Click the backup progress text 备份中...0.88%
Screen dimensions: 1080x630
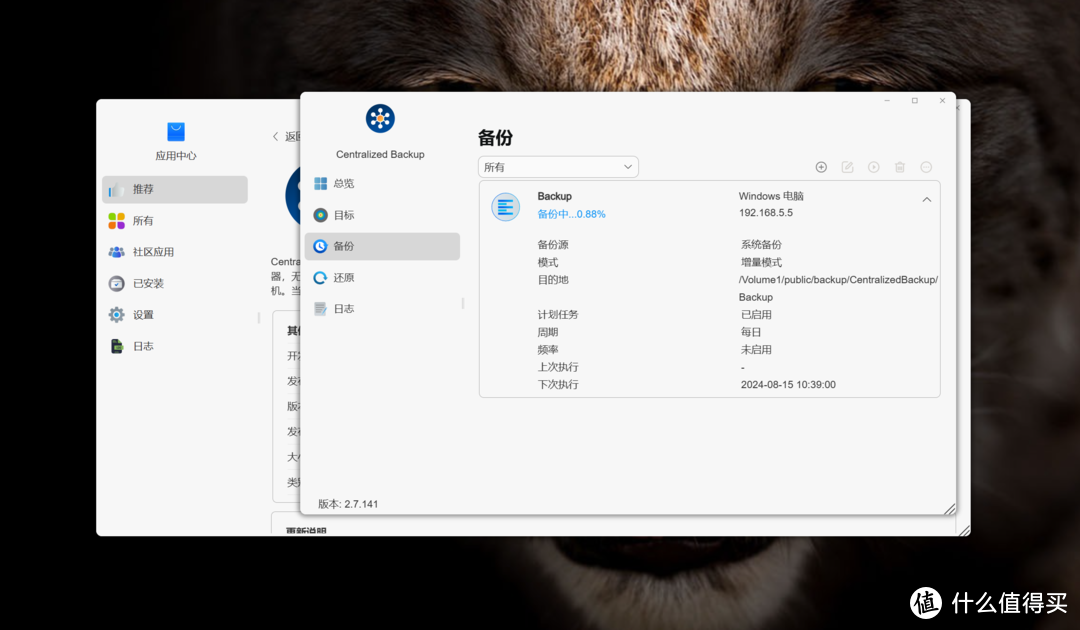pyautogui.click(x=571, y=213)
